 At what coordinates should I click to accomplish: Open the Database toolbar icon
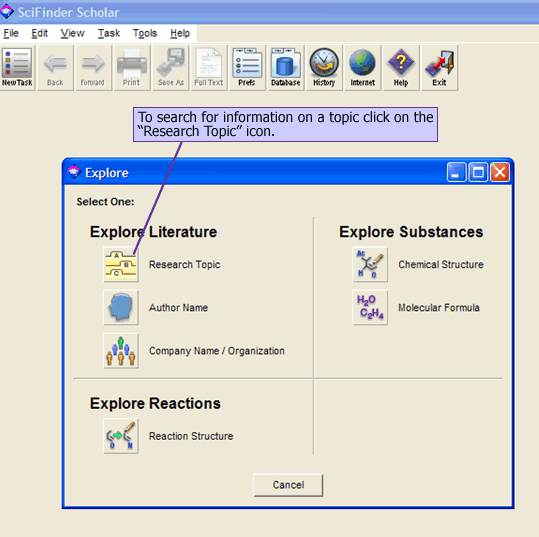point(286,68)
